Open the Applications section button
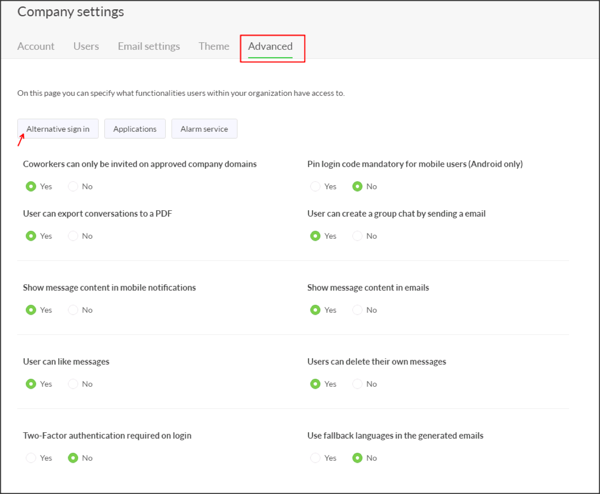The width and height of the screenshot is (600, 494). (x=135, y=129)
